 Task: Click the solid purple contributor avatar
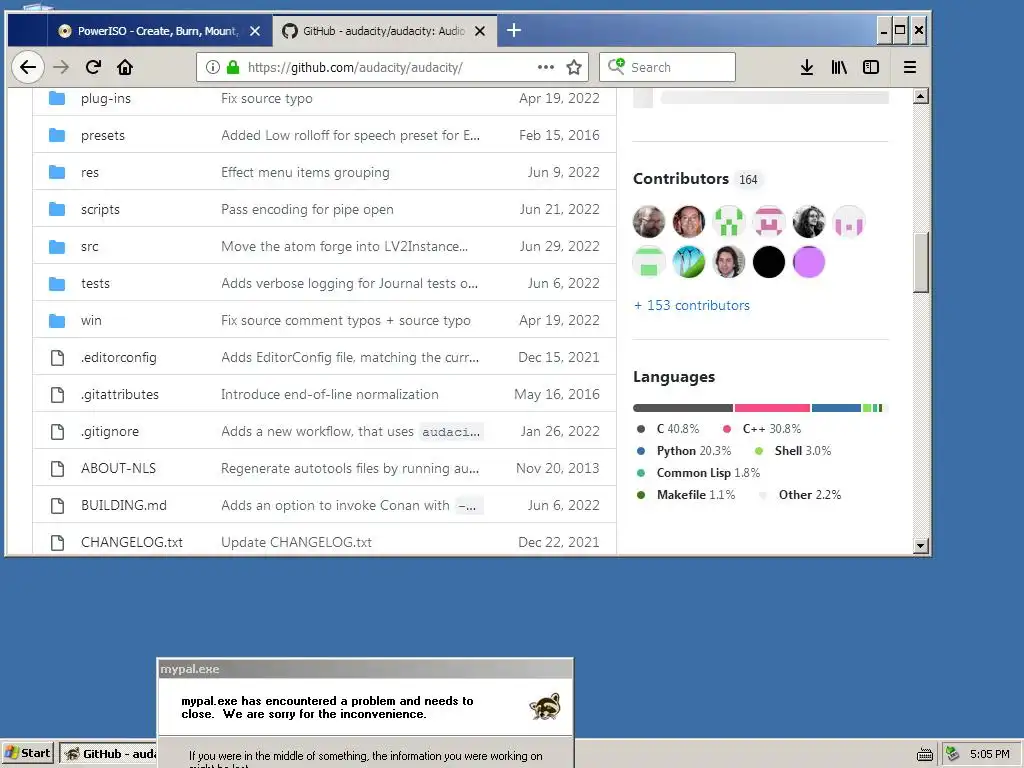[x=808, y=262]
